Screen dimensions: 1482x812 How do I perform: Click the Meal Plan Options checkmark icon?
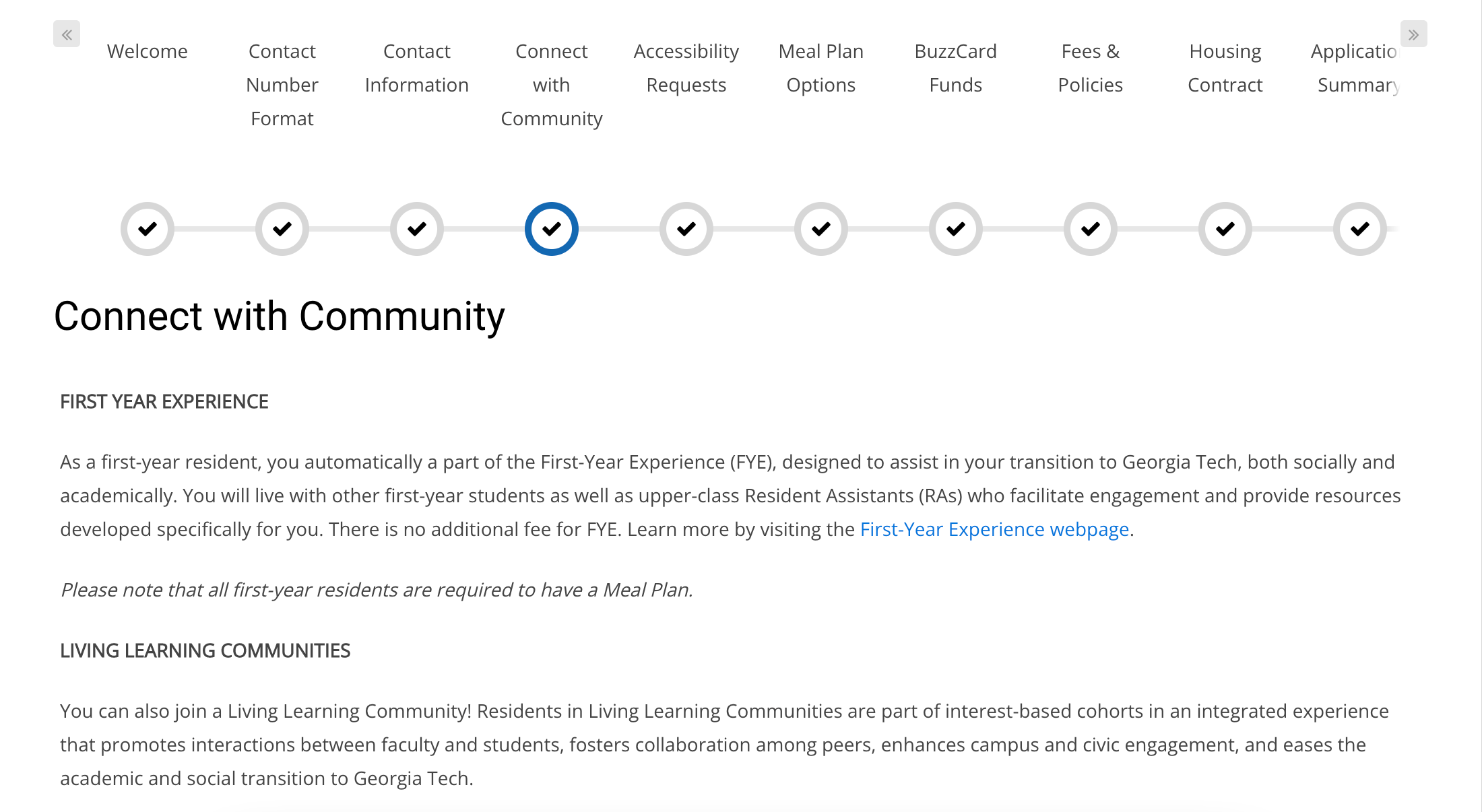coord(820,228)
